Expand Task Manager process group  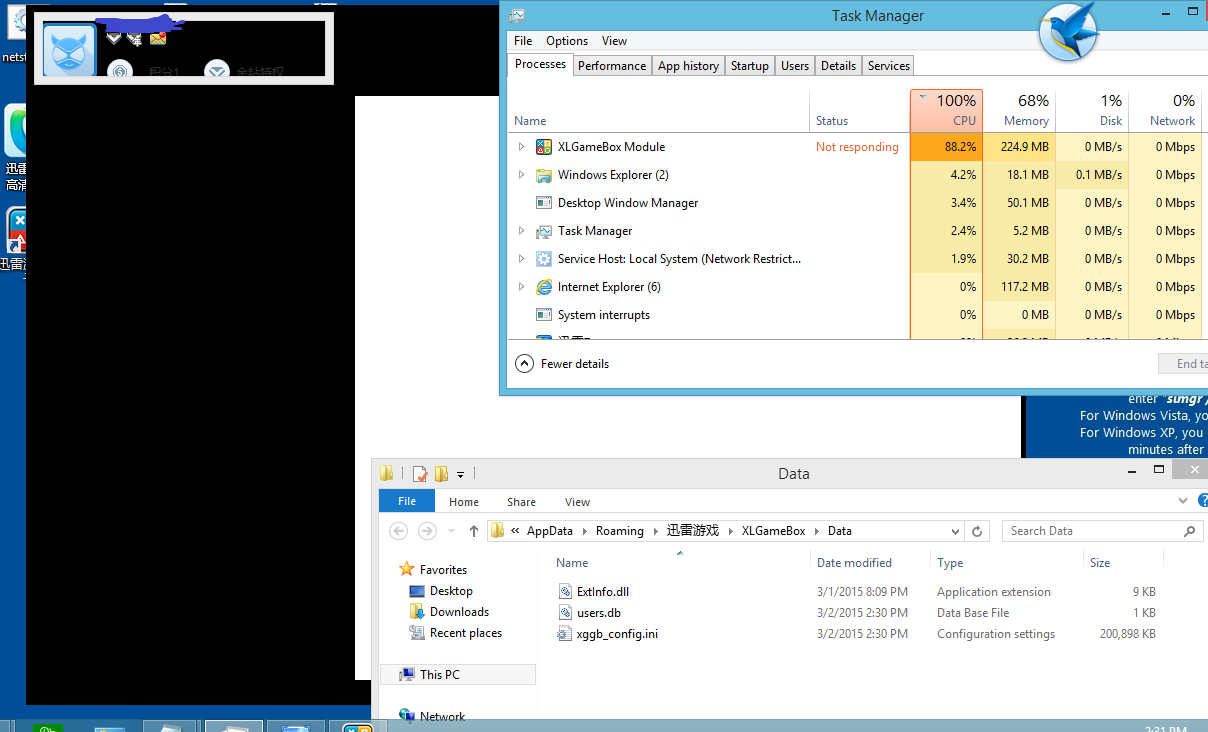coord(521,231)
